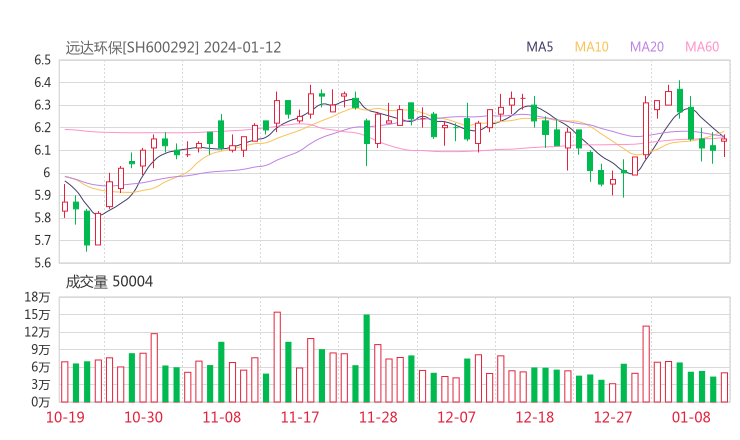Click the 5.6 price axis label
Viewport: 740px width, 440px height.
pyautogui.click(x=41, y=263)
